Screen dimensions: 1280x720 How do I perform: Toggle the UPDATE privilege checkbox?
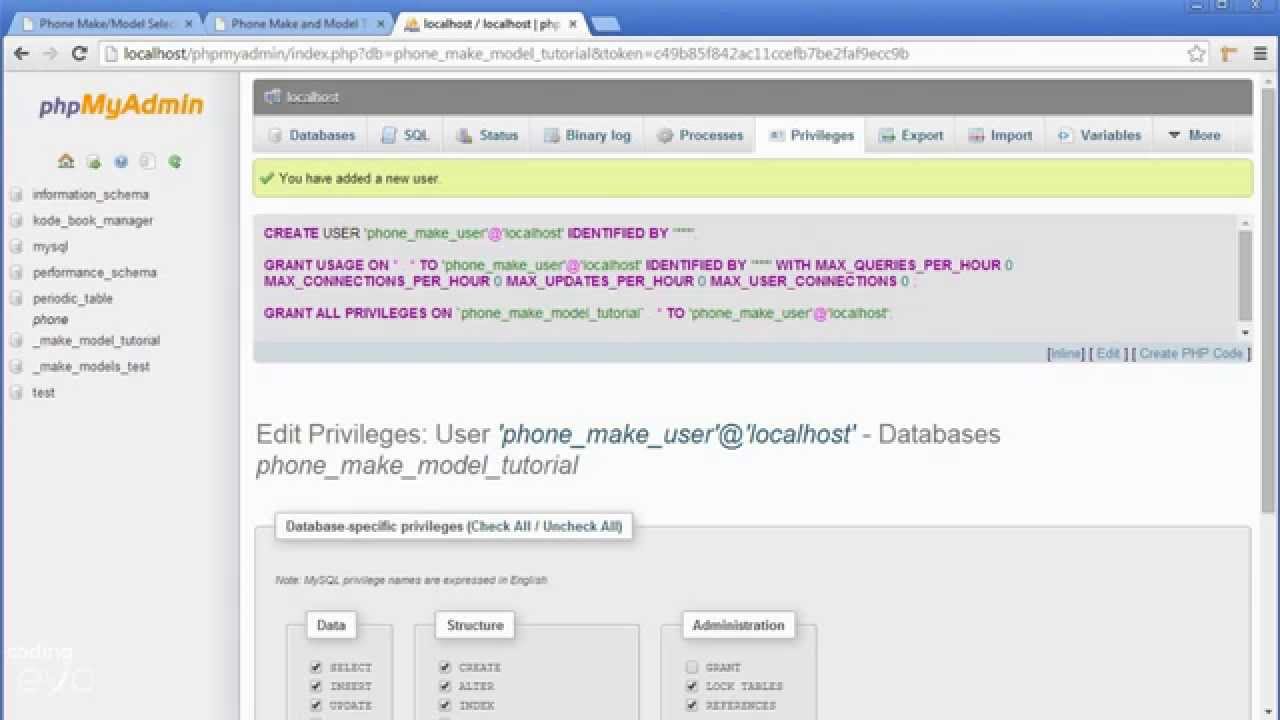point(316,705)
